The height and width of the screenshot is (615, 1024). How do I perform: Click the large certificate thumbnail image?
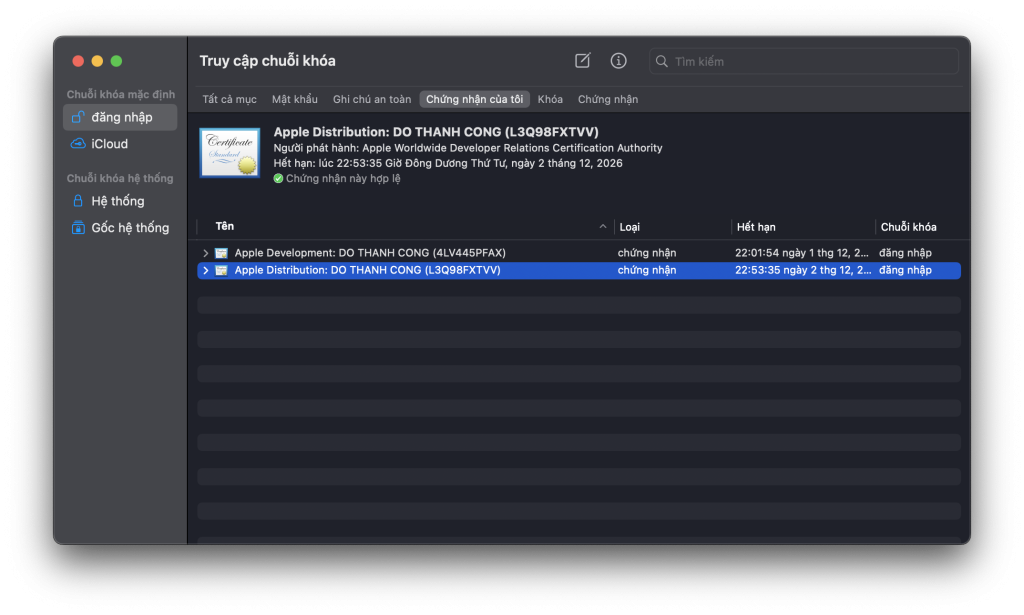(x=230, y=152)
